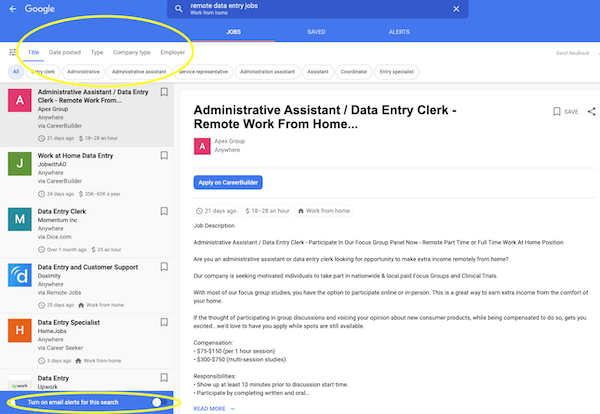Select the Type filter
This screenshot has width=600, height=414.
(x=97, y=52)
